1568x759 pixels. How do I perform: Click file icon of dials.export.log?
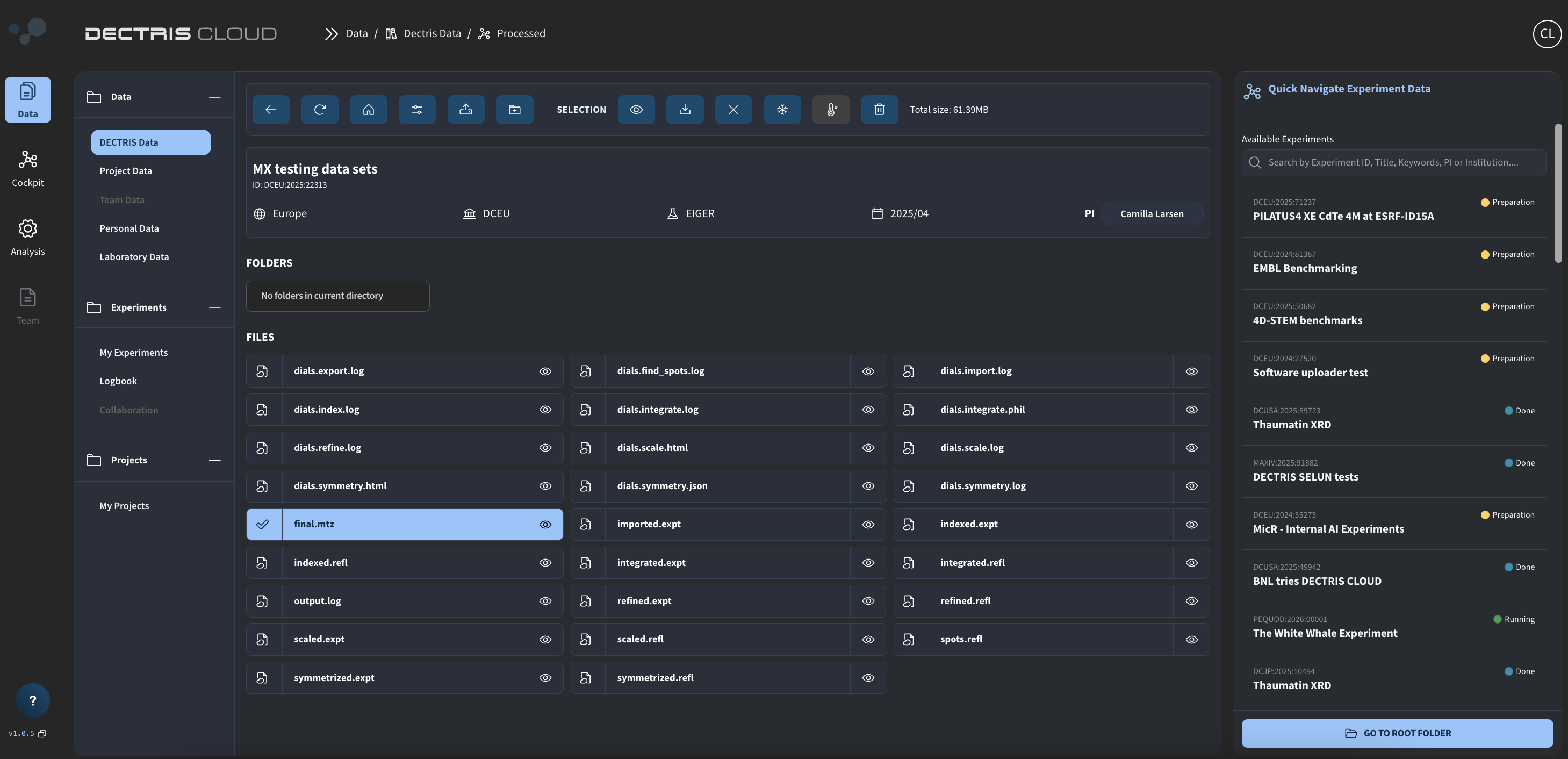pyautogui.click(x=262, y=371)
